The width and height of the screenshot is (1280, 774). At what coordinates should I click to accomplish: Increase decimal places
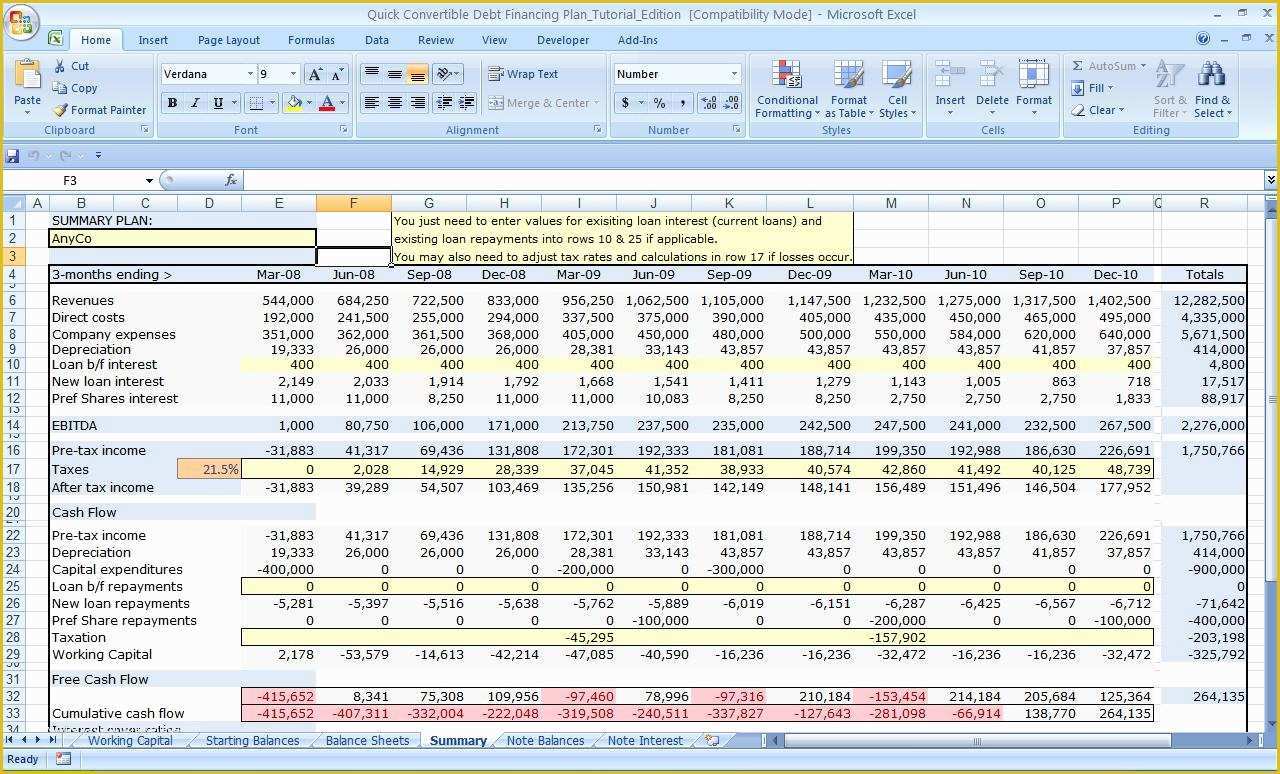point(708,103)
